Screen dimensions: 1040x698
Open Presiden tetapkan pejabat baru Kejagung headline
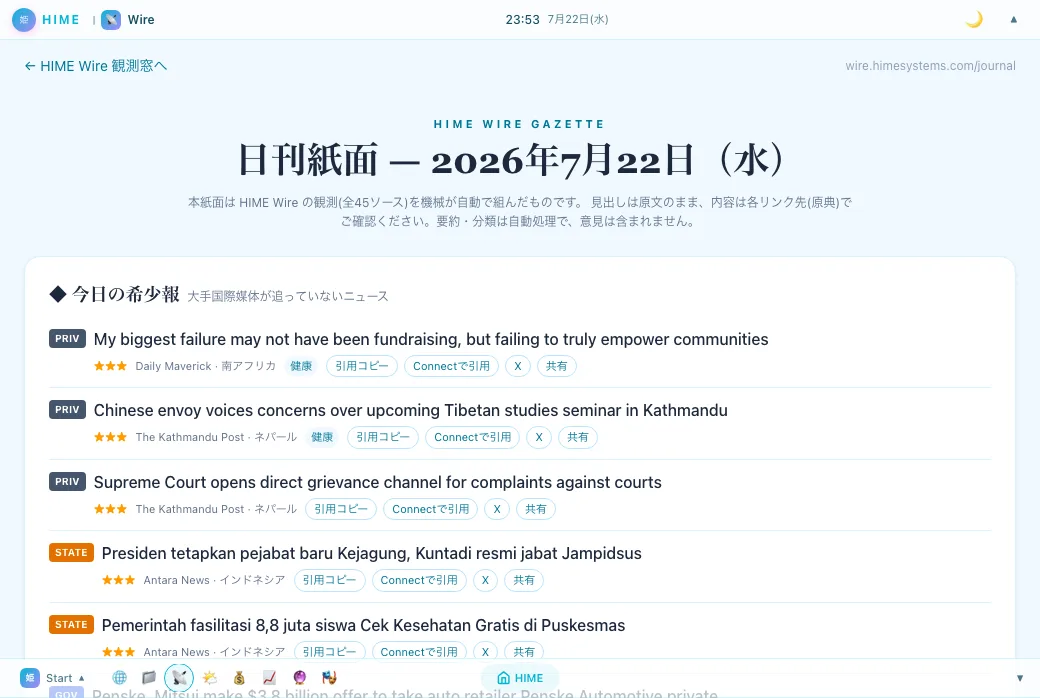tap(371, 553)
